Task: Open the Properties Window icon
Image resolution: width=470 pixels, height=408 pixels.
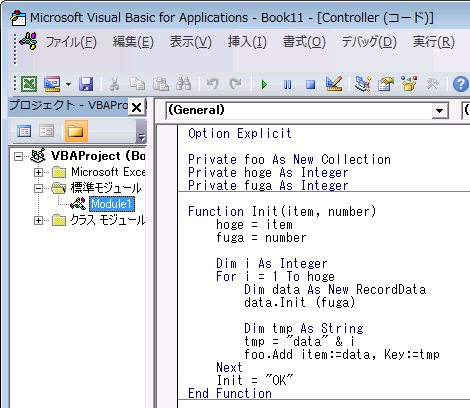Action: tap(386, 84)
